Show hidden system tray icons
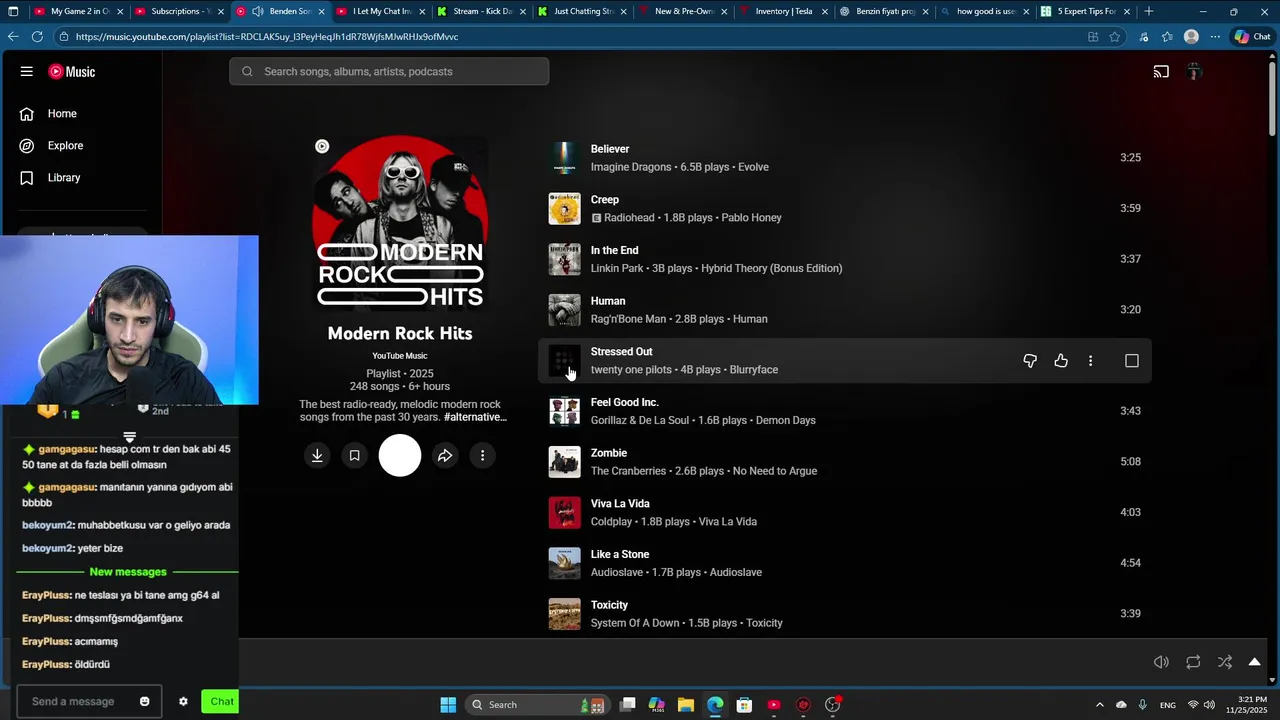Screen dimensions: 1280x720 (x=1100, y=705)
